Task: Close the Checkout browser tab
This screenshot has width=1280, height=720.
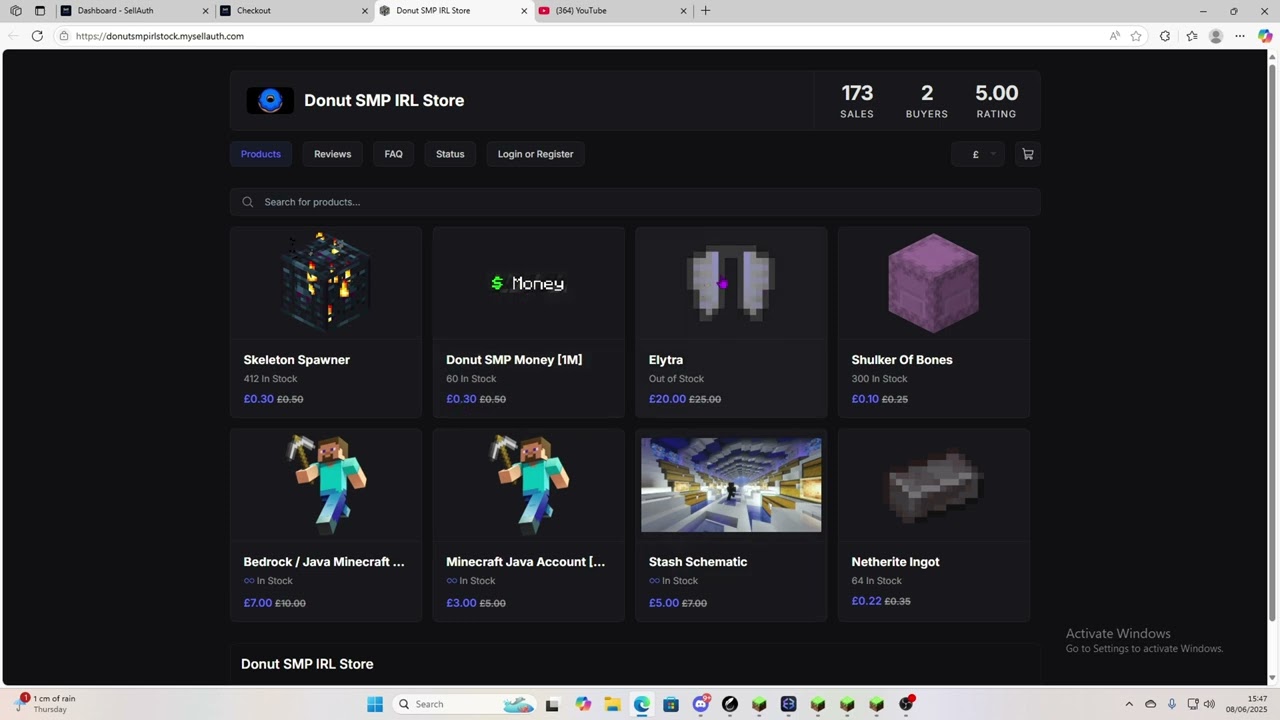Action: click(x=365, y=11)
